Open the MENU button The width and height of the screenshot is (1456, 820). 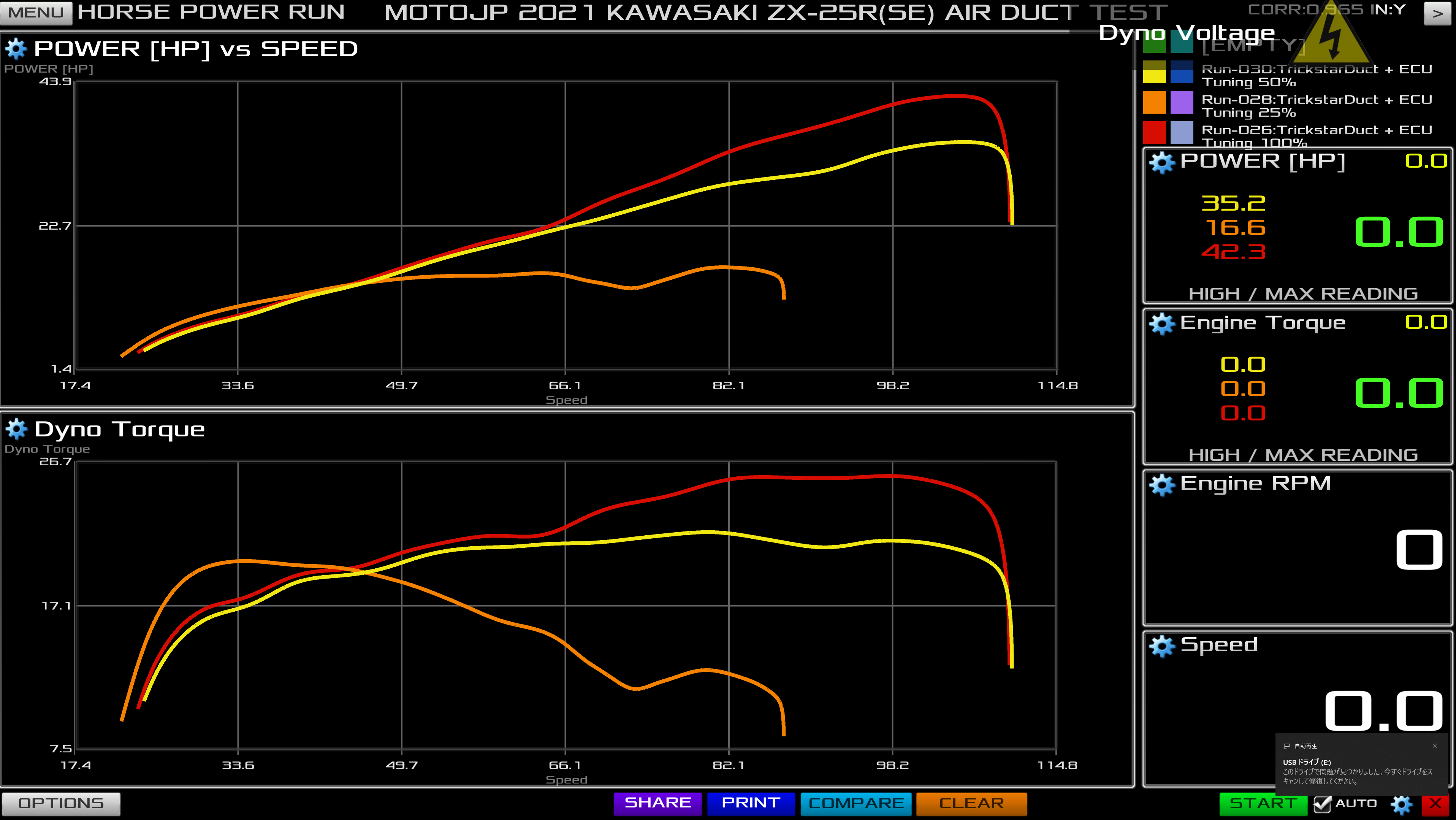(x=36, y=13)
